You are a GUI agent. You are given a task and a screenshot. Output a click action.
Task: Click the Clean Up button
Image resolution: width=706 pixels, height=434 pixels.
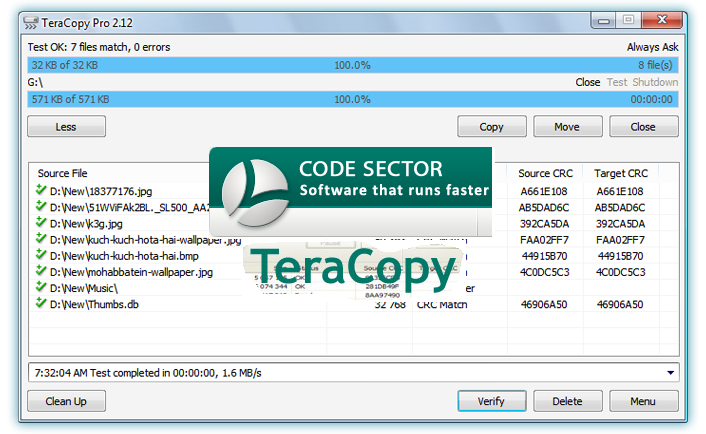[66, 401]
